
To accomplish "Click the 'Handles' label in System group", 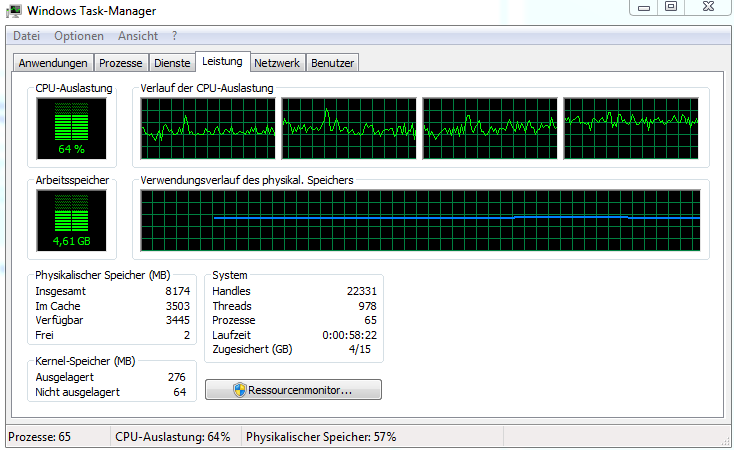I will tap(231, 291).
